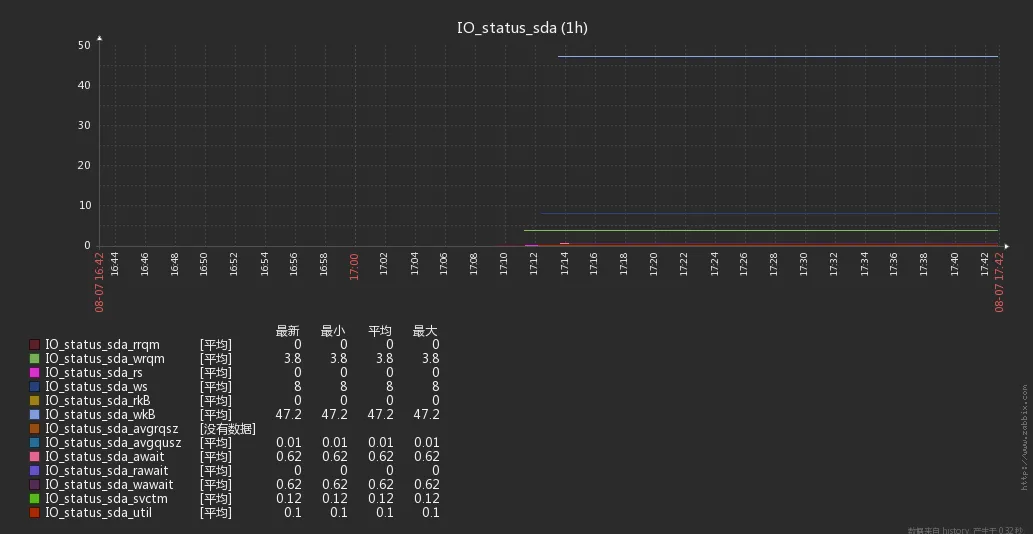Screen dimensions: 1033x534
Task: Click the y-axis label 20
Action: click(84, 165)
